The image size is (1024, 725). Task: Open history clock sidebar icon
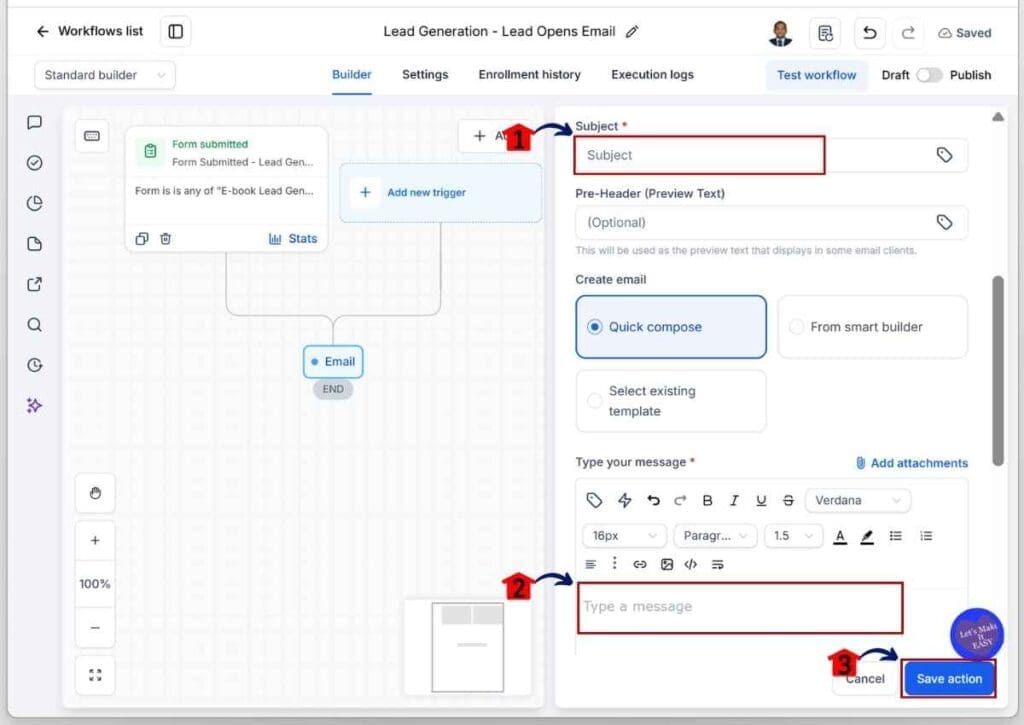click(x=35, y=365)
